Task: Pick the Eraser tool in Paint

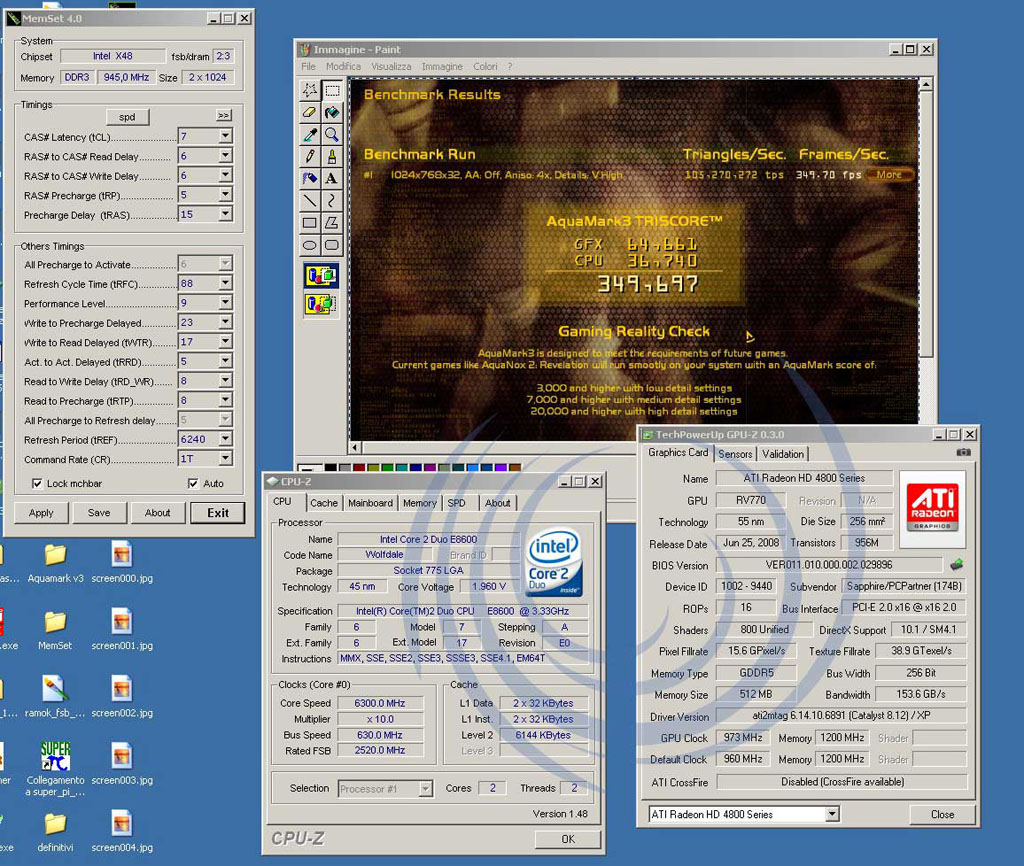Action: click(x=310, y=112)
